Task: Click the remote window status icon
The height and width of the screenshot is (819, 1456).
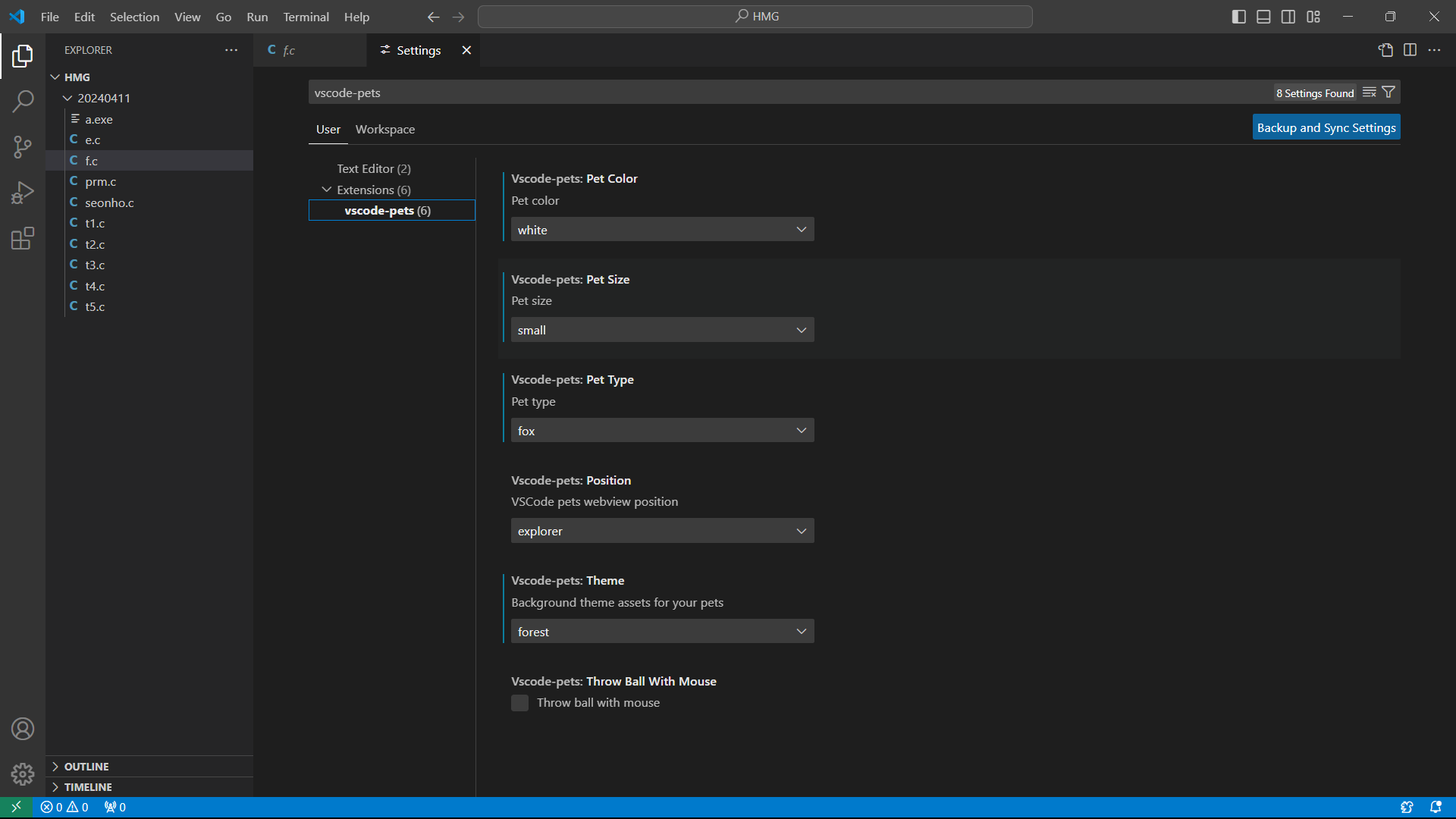Action: click(x=16, y=807)
